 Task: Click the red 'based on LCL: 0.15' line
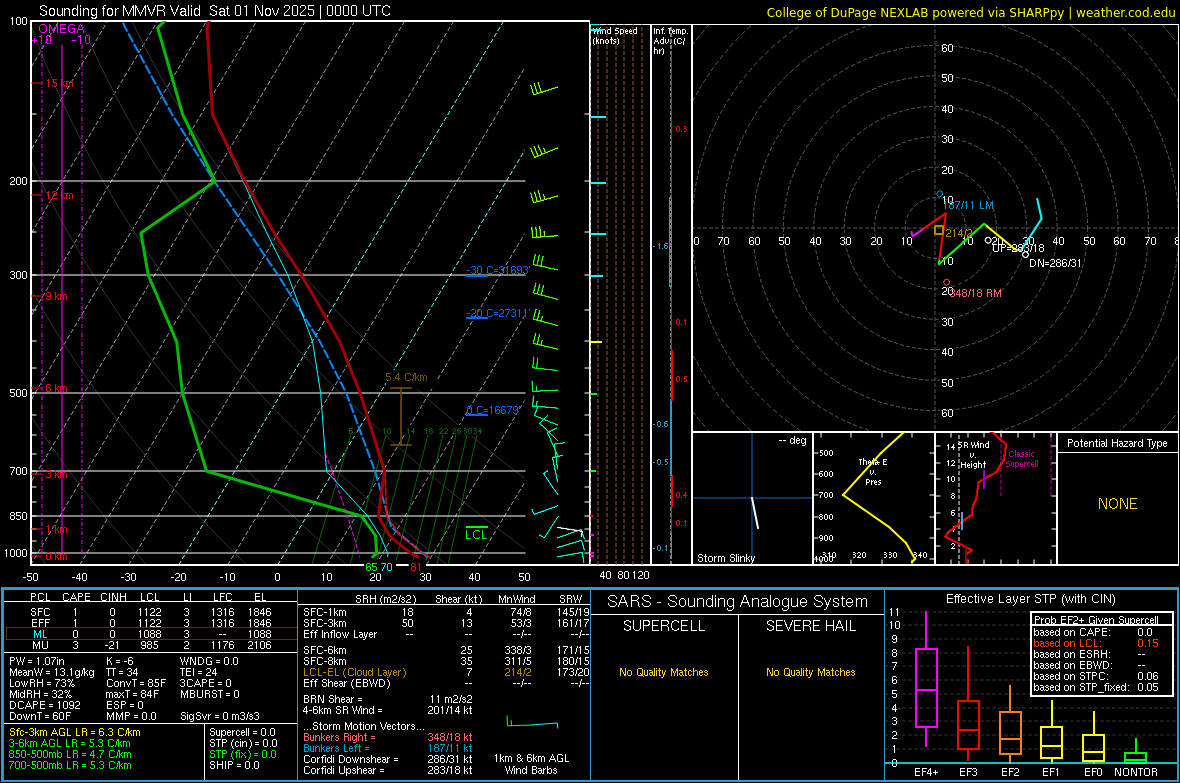tap(1096, 643)
